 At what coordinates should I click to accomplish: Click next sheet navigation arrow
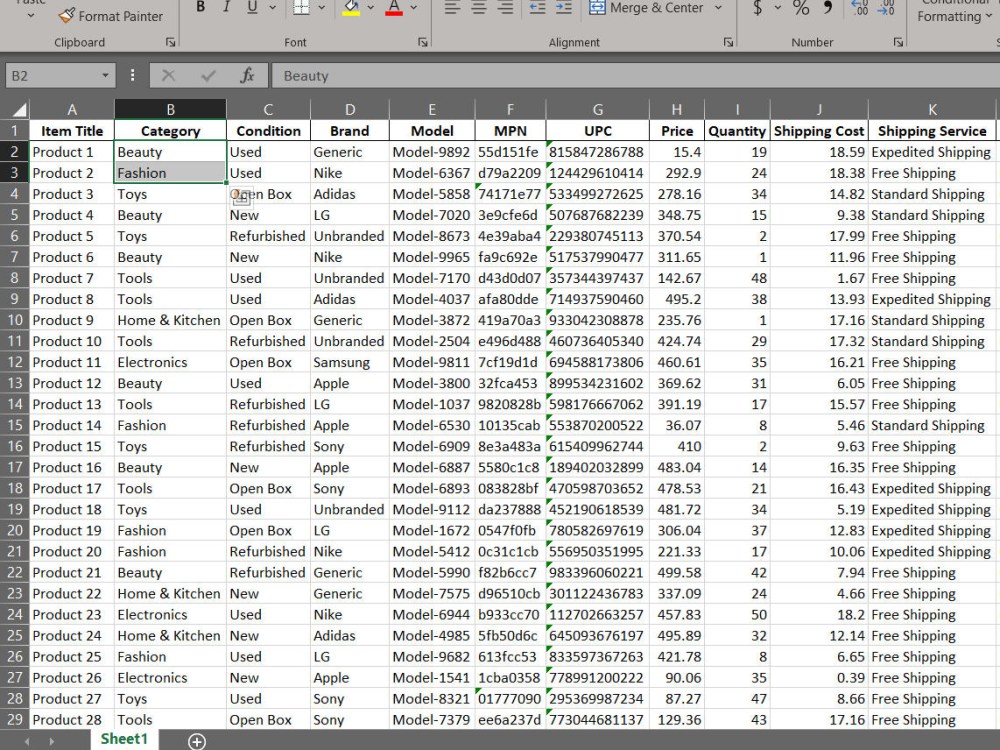pyautogui.click(x=51, y=741)
